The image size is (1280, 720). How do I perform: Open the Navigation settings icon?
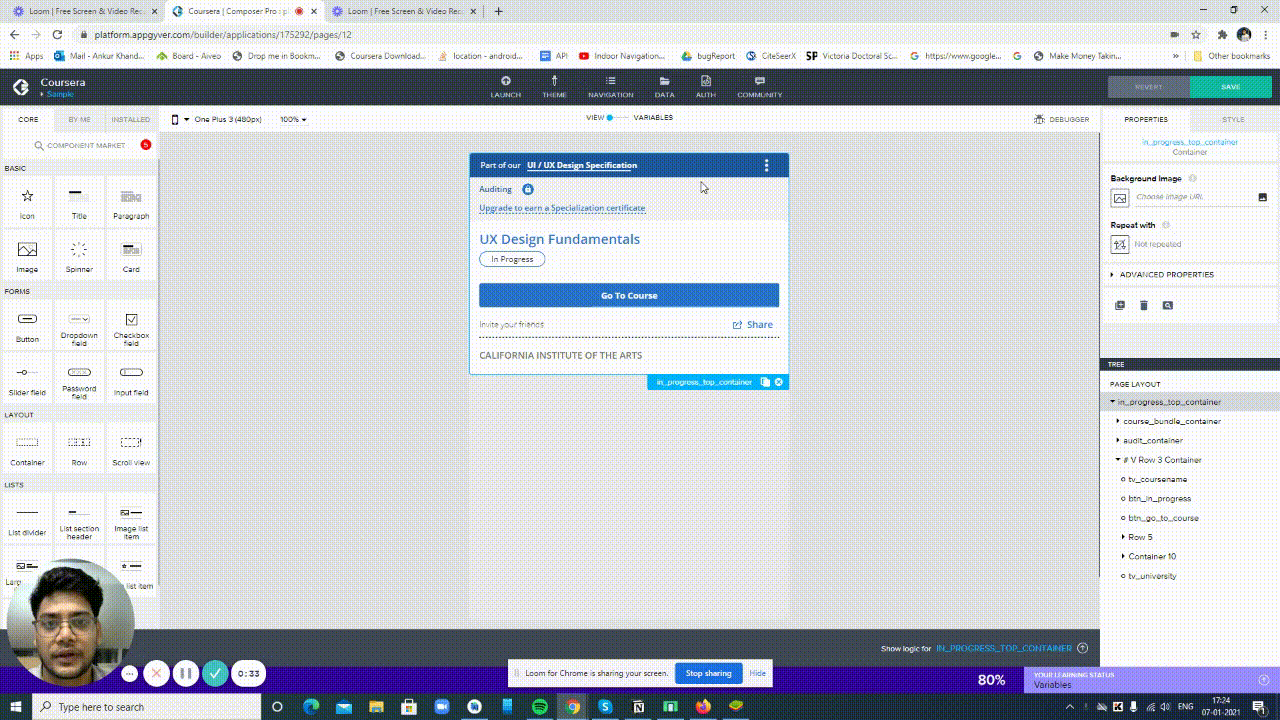pos(610,81)
